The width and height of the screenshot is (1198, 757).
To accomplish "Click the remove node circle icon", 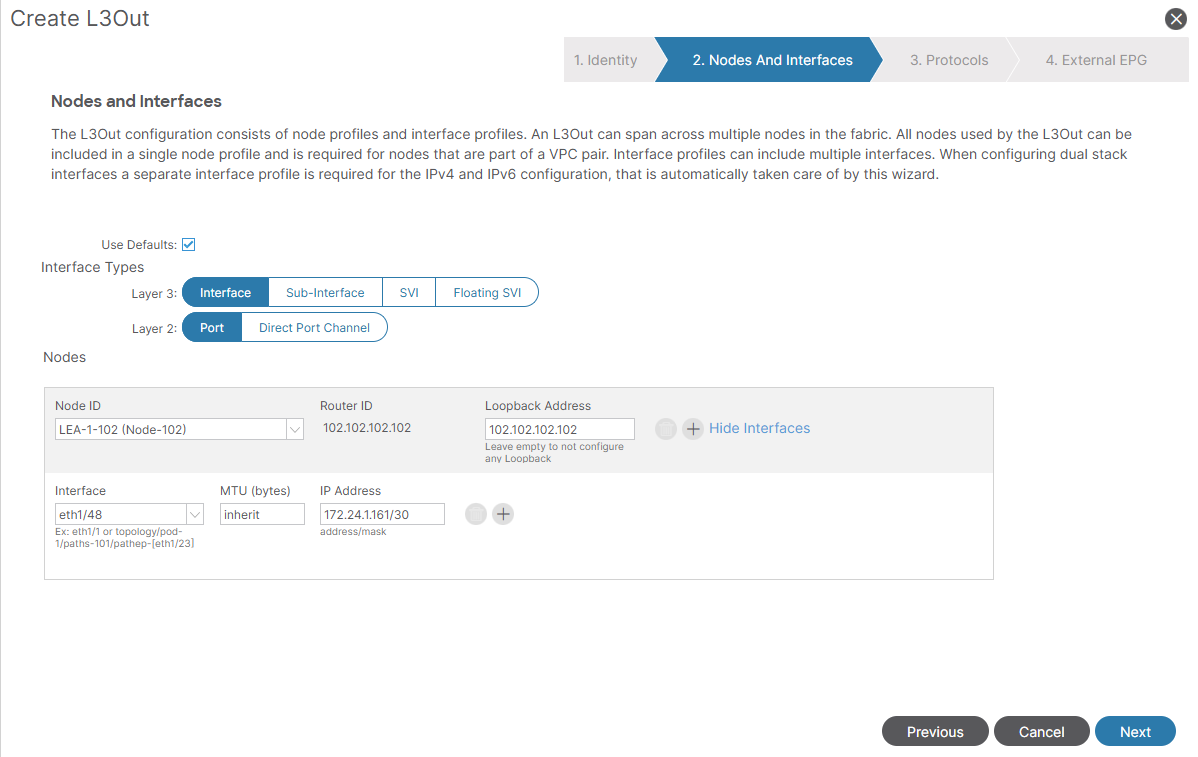I will tap(666, 429).
